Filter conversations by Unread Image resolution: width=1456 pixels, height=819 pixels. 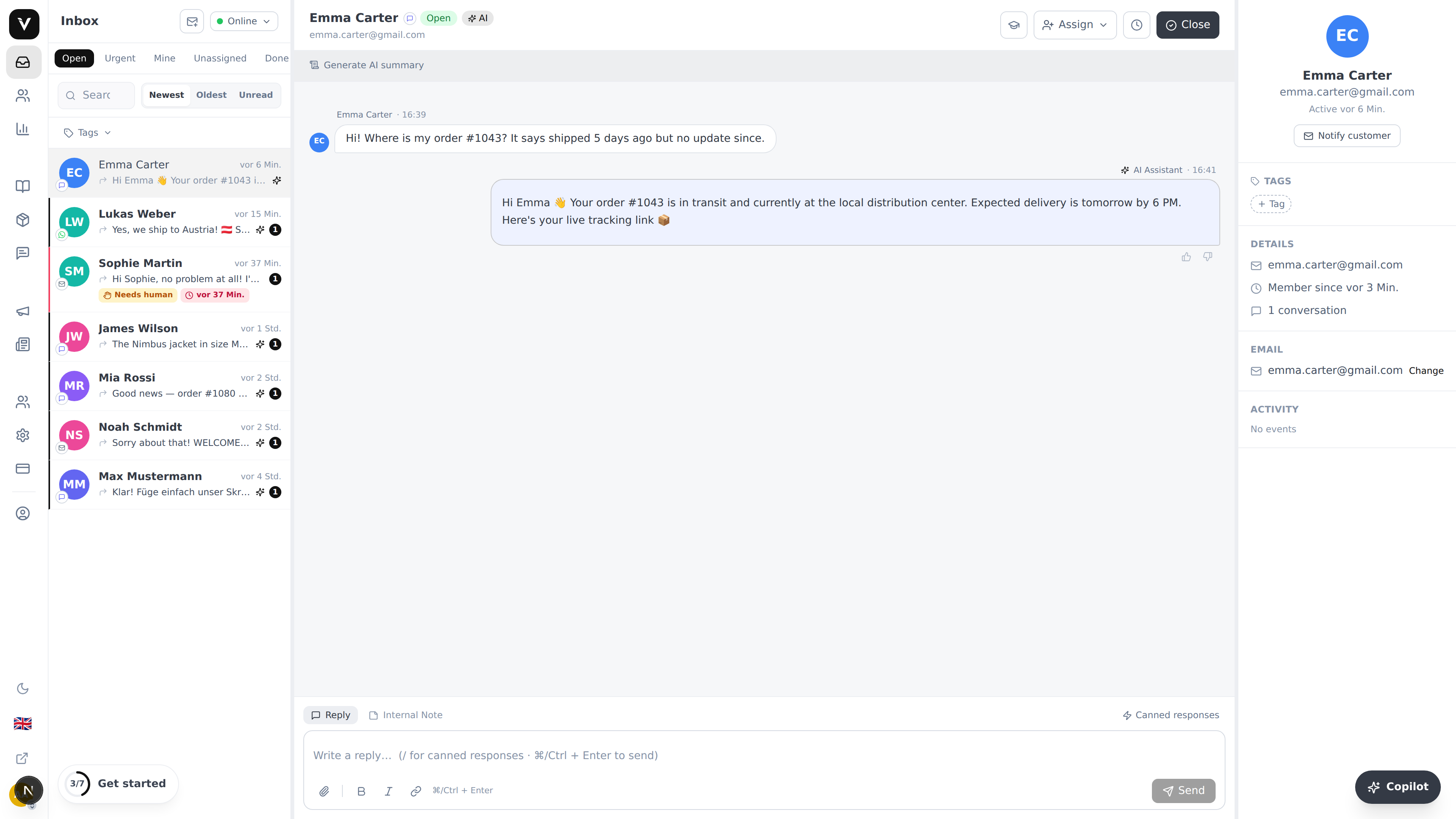pos(256,95)
